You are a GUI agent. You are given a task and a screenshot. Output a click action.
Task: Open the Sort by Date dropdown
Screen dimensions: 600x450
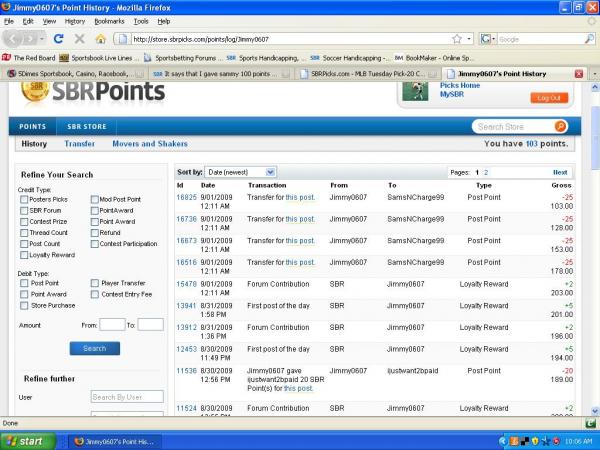(x=240, y=172)
